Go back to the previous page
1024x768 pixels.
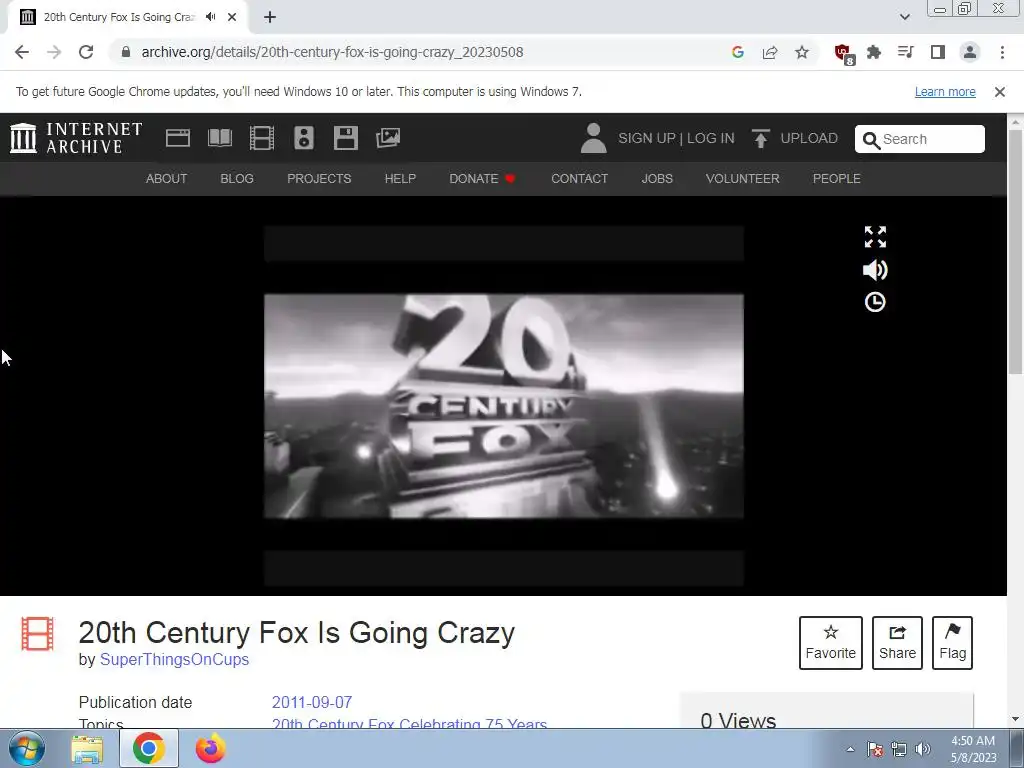[x=22, y=52]
